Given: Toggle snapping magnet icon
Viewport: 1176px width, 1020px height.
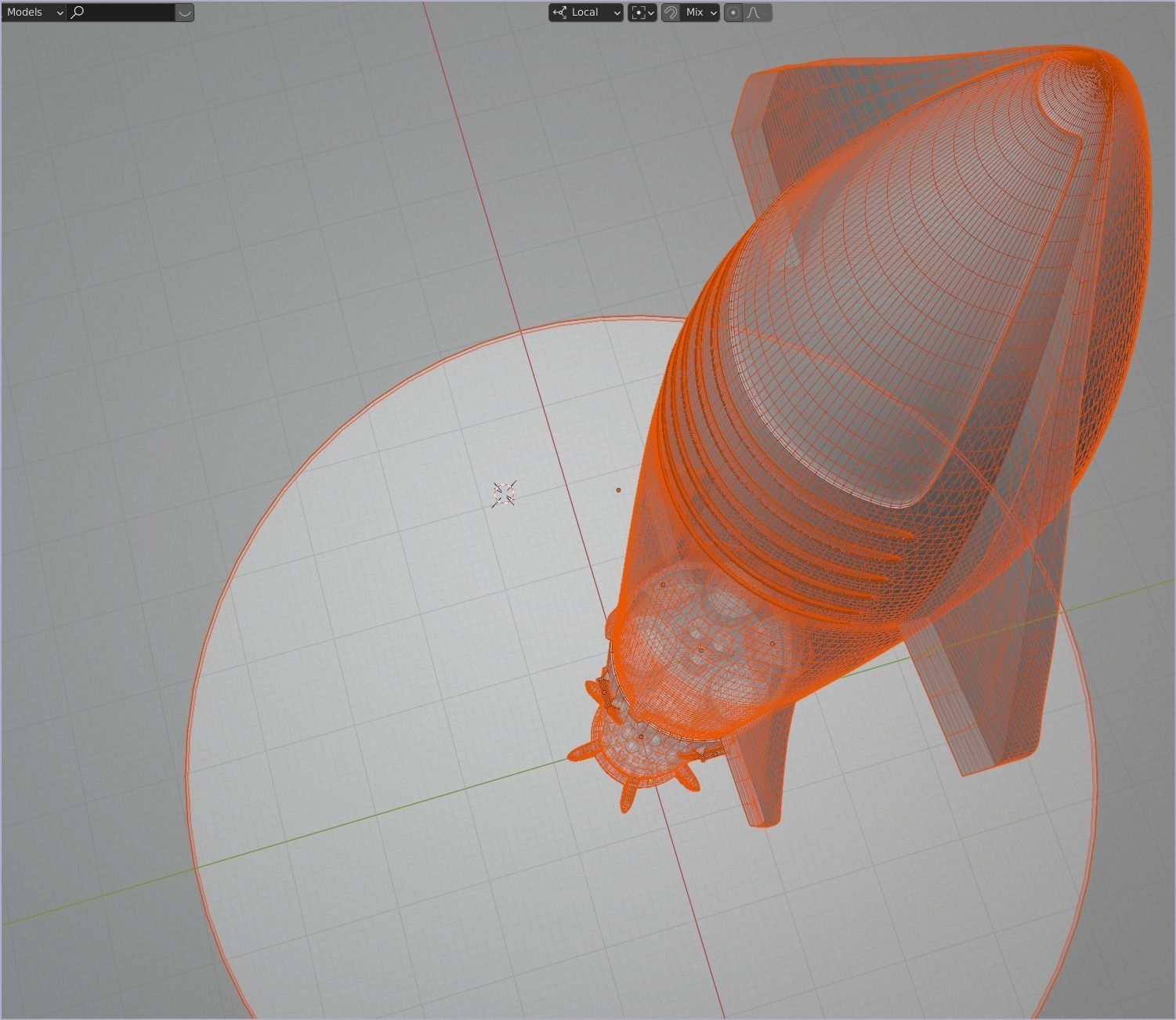Looking at the screenshot, I should 671,13.
